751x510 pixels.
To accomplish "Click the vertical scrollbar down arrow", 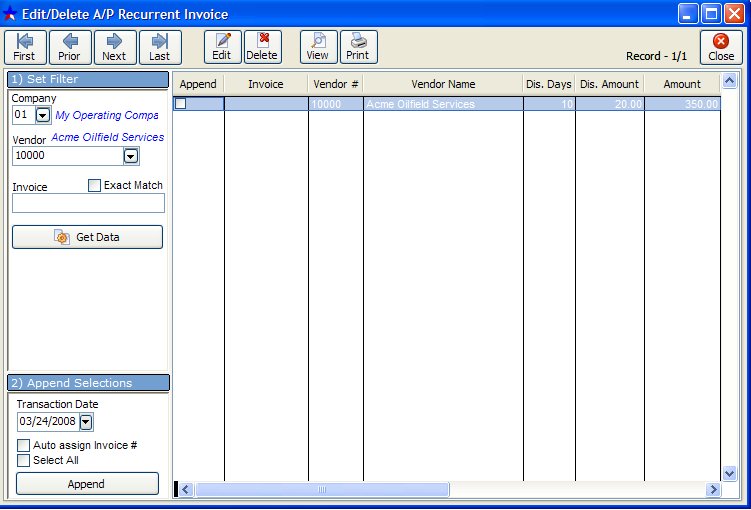I will click(x=729, y=474).
